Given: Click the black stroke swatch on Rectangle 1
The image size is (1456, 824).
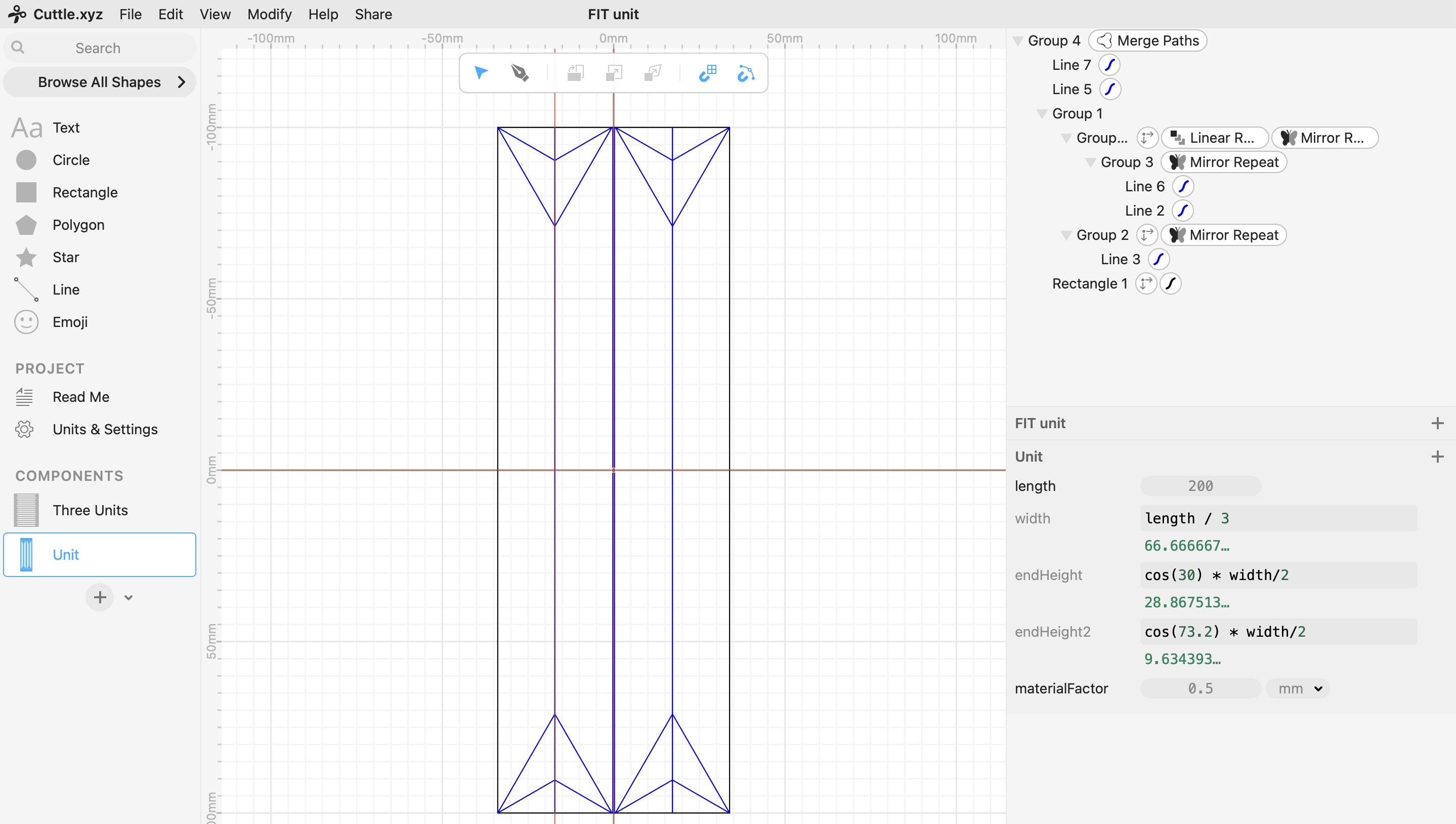Looking at the screenshot, I should [1170, 283].
